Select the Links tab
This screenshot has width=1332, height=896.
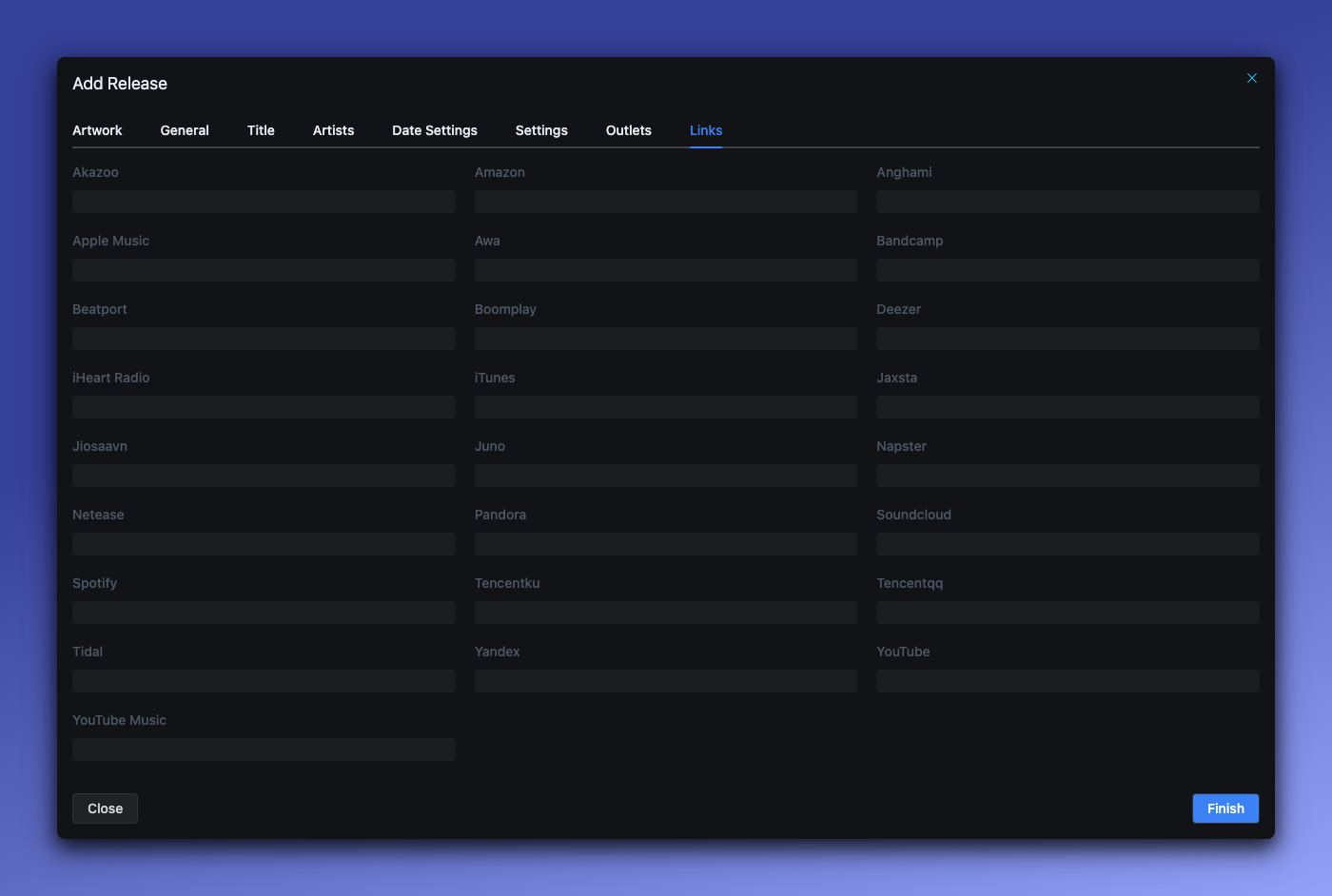(705, 130)
